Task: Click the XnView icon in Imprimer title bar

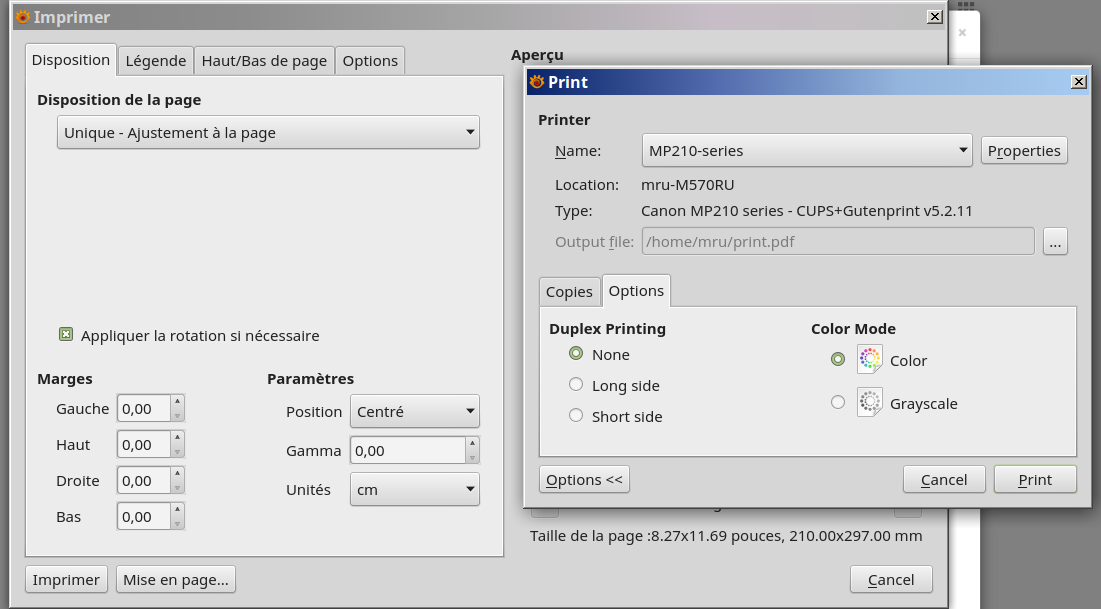Action: (x=23, y=17)
